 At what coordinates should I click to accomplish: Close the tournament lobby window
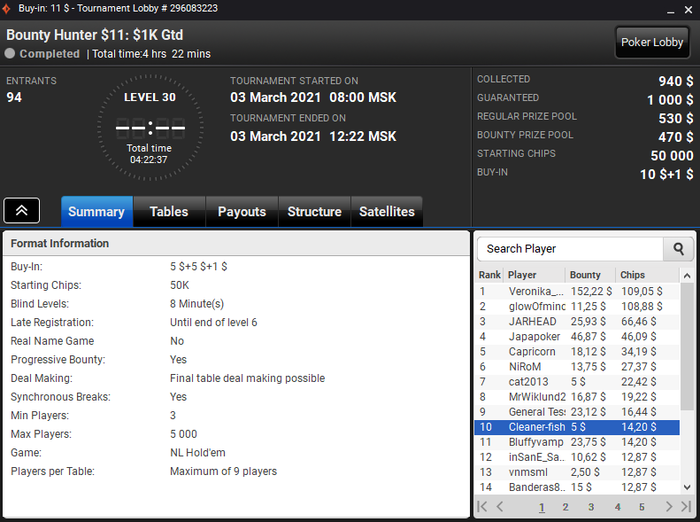pyautogui.click(x=688, y=10)
